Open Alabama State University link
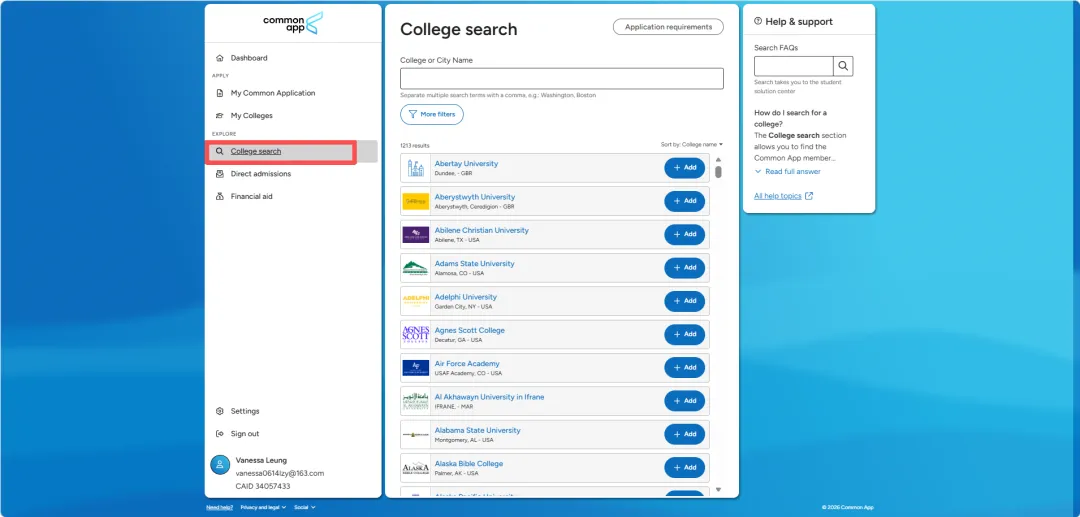 pos(477,430)
